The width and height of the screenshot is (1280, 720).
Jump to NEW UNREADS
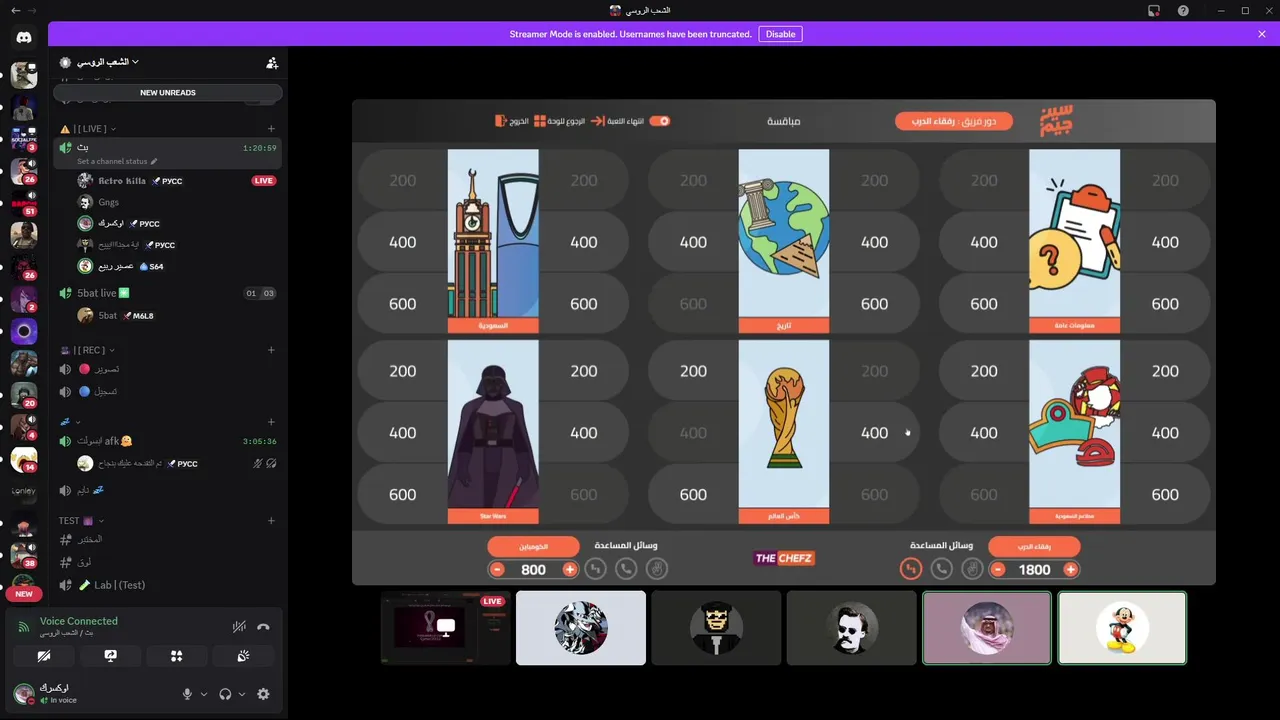[x=168, y=93]
